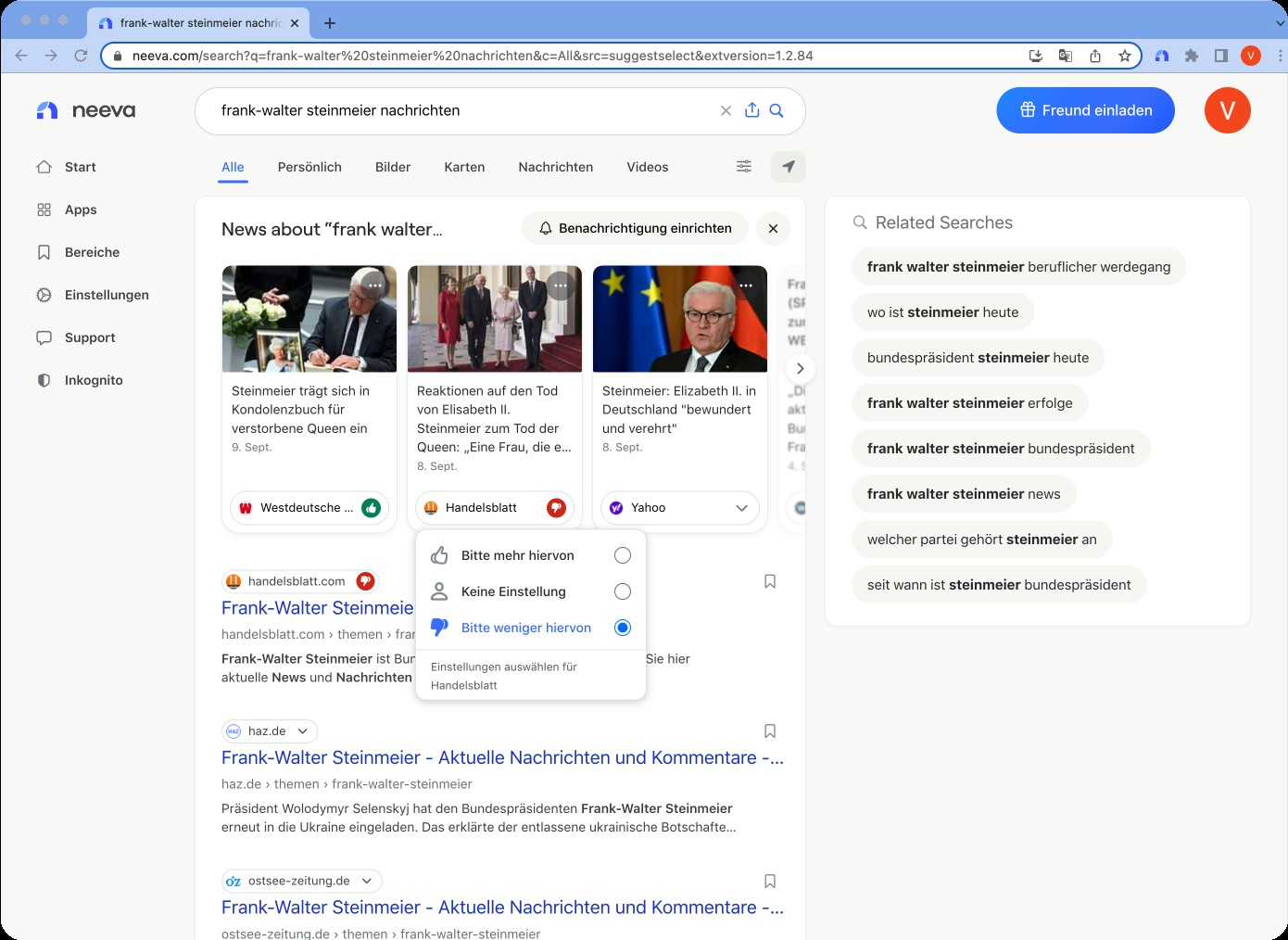Click Neeva extension icon in browser toolbar
Image resolution: width=1288 pixels, height=940 pixels.
click(x=1162, y=56)
